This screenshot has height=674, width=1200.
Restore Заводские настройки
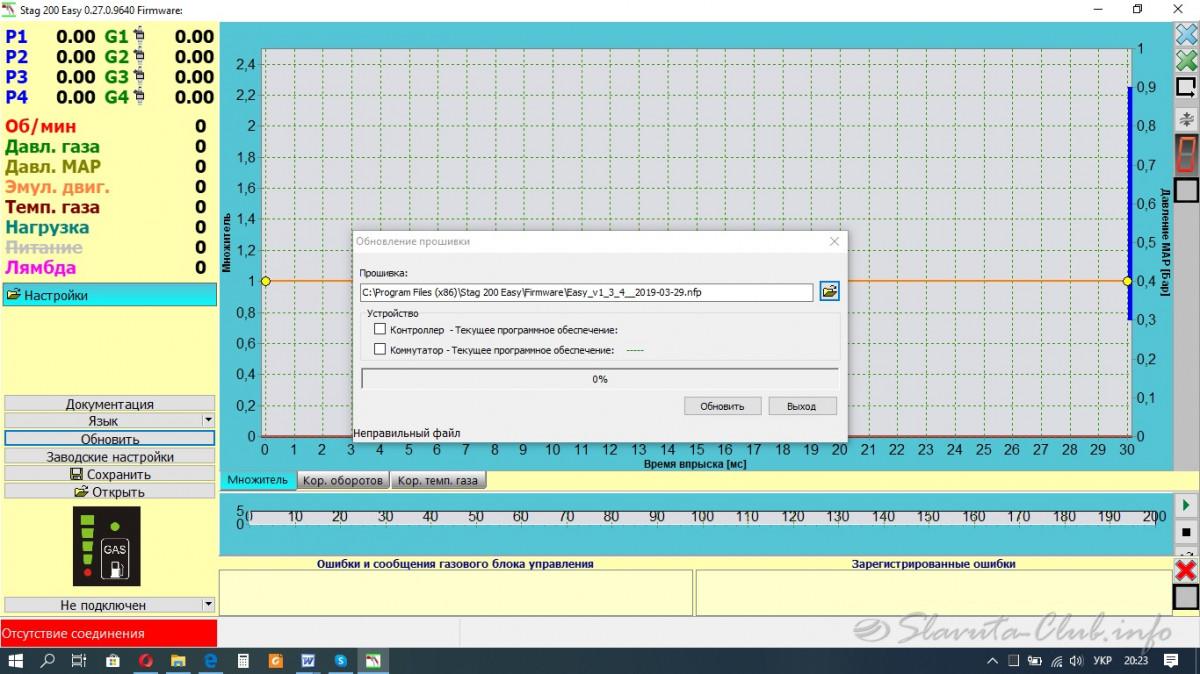110,456
